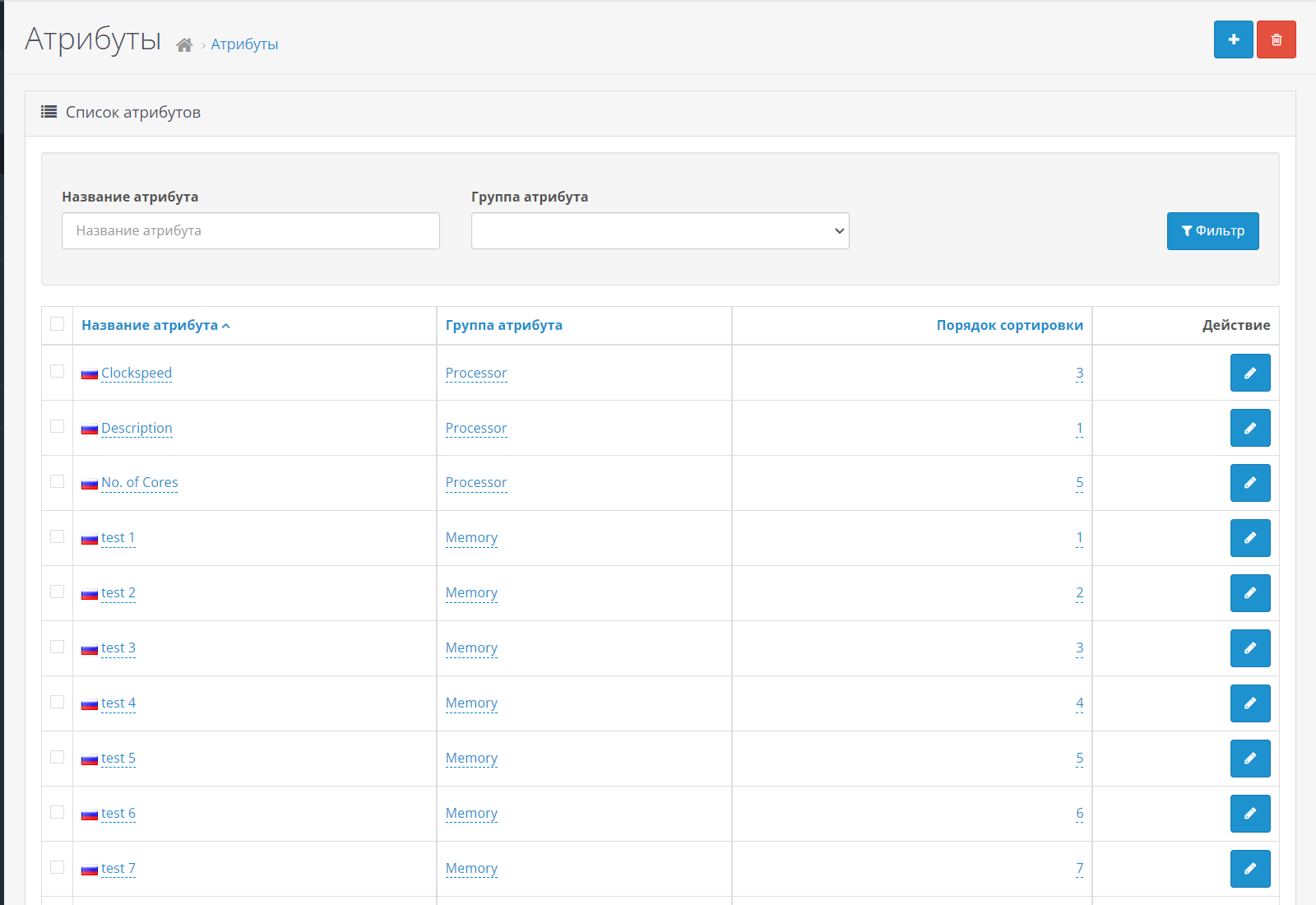Click Processor group in No. of Cores row
1316x905 pixels.
(x=476, y=482)
